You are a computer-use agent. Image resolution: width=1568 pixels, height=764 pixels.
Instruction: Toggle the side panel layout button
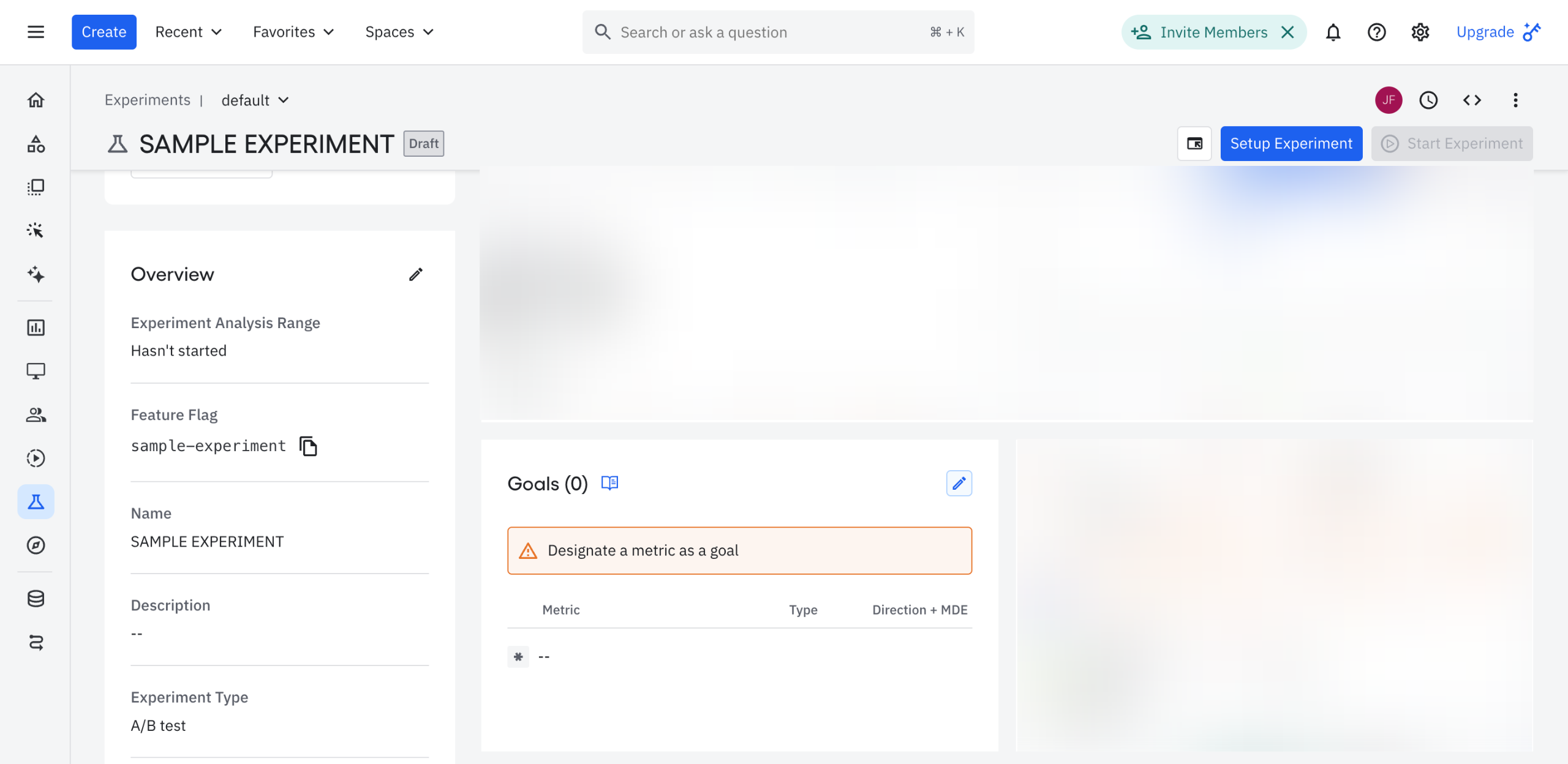tap(1194, 144)
